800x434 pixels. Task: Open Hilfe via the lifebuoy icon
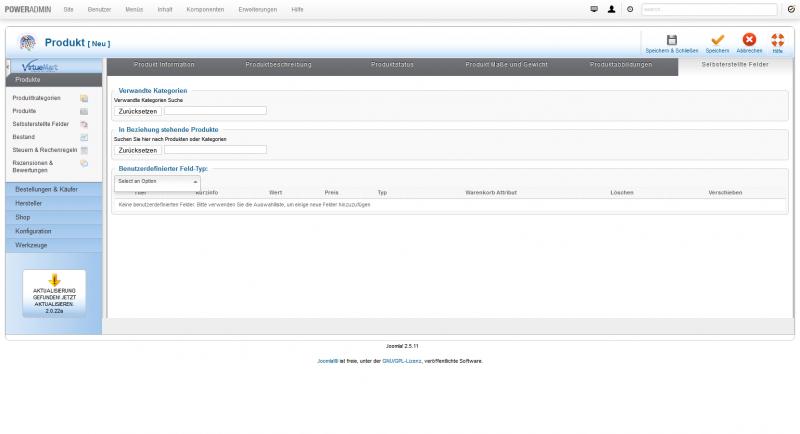pos(777,40)
